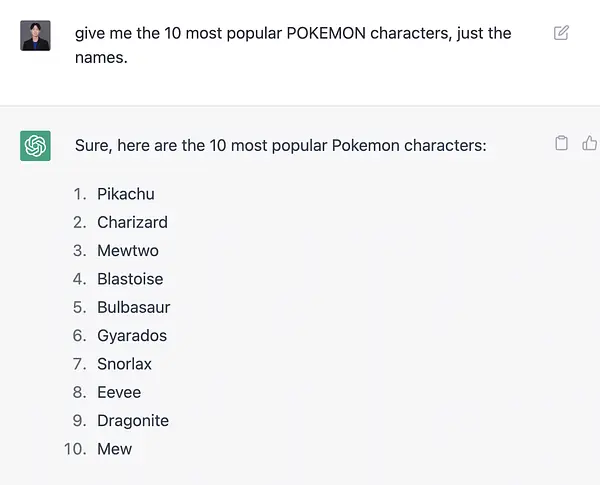The width and height of the screenshot is (600, 485).
Task: Click the number 1 list marker
Action: 80,194
